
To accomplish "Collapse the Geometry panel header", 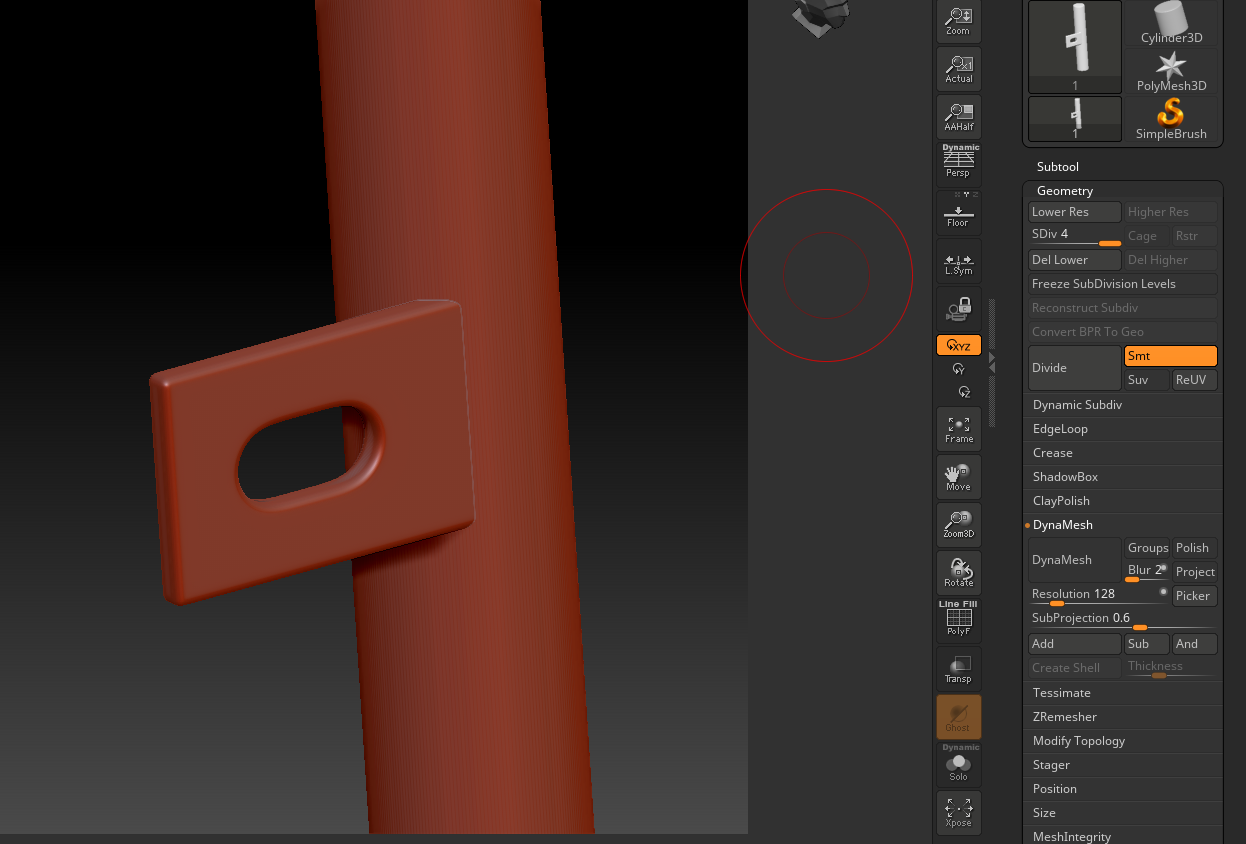I will coord(1064,190).
